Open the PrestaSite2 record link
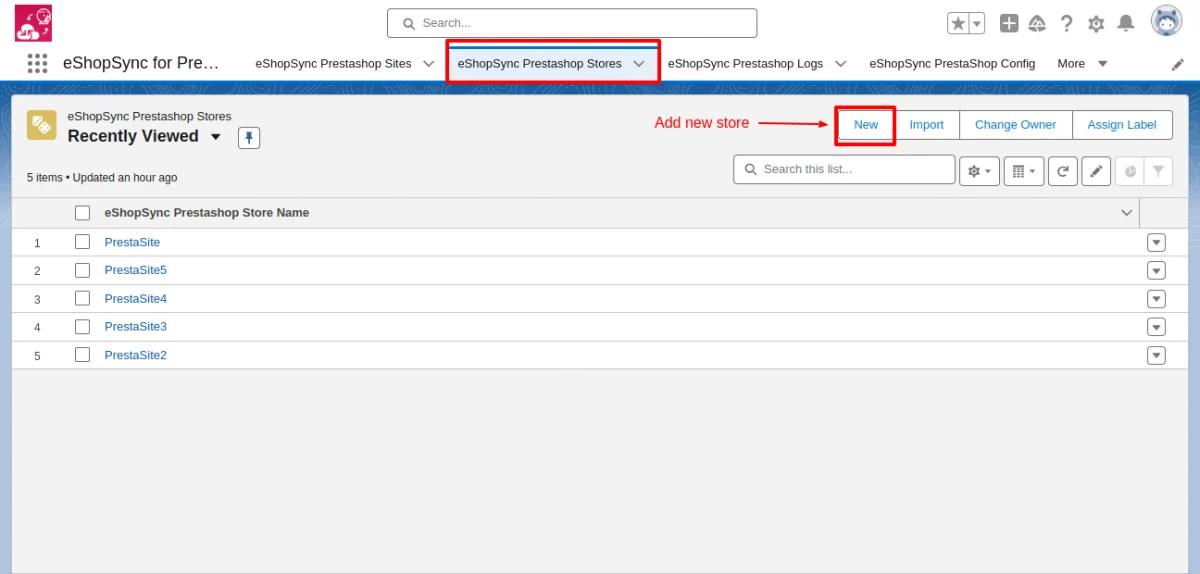This screenshot has height=574, width=1200. [x=136, y=355]
